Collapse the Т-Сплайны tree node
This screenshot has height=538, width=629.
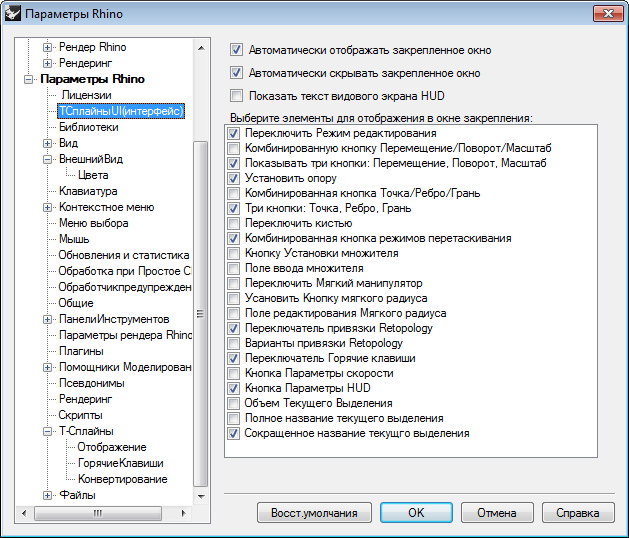tap(47, 432)
